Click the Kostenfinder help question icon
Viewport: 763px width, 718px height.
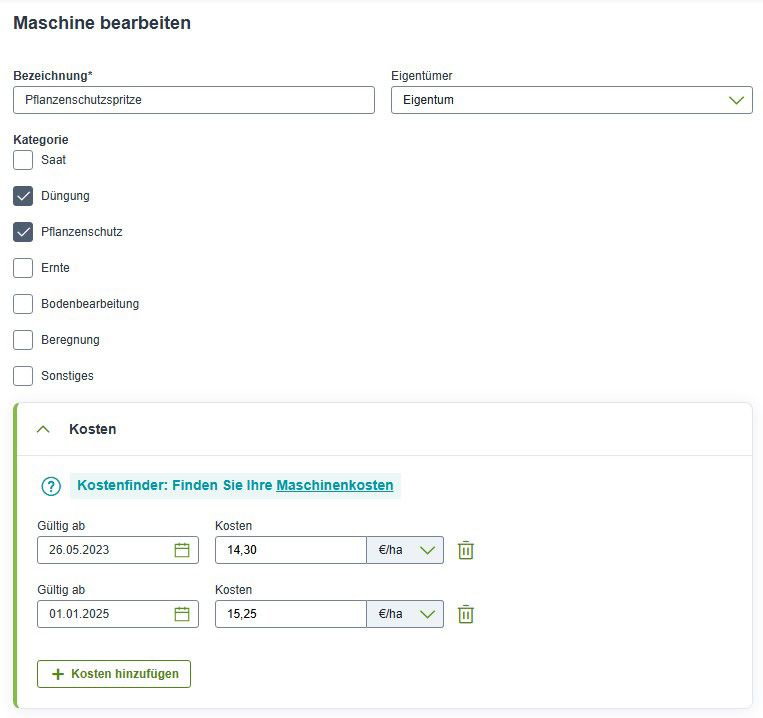[x=51, y=486]
